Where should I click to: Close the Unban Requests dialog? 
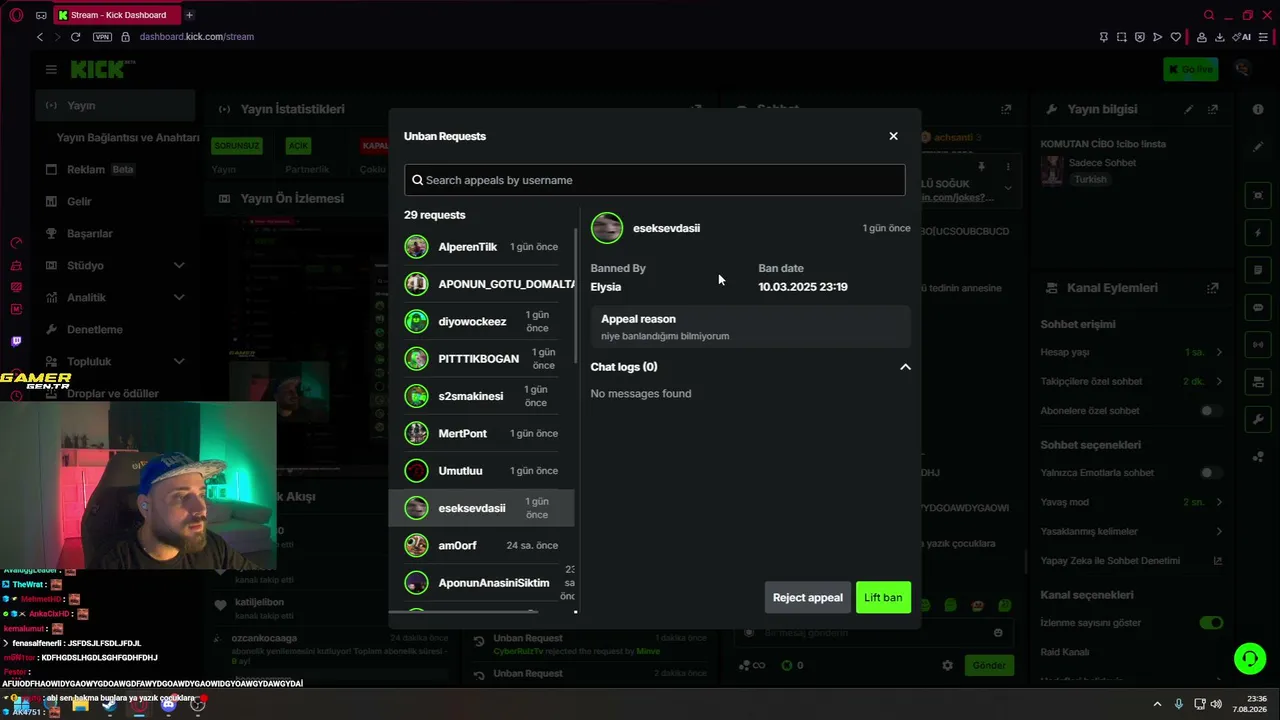click(893, 136)
